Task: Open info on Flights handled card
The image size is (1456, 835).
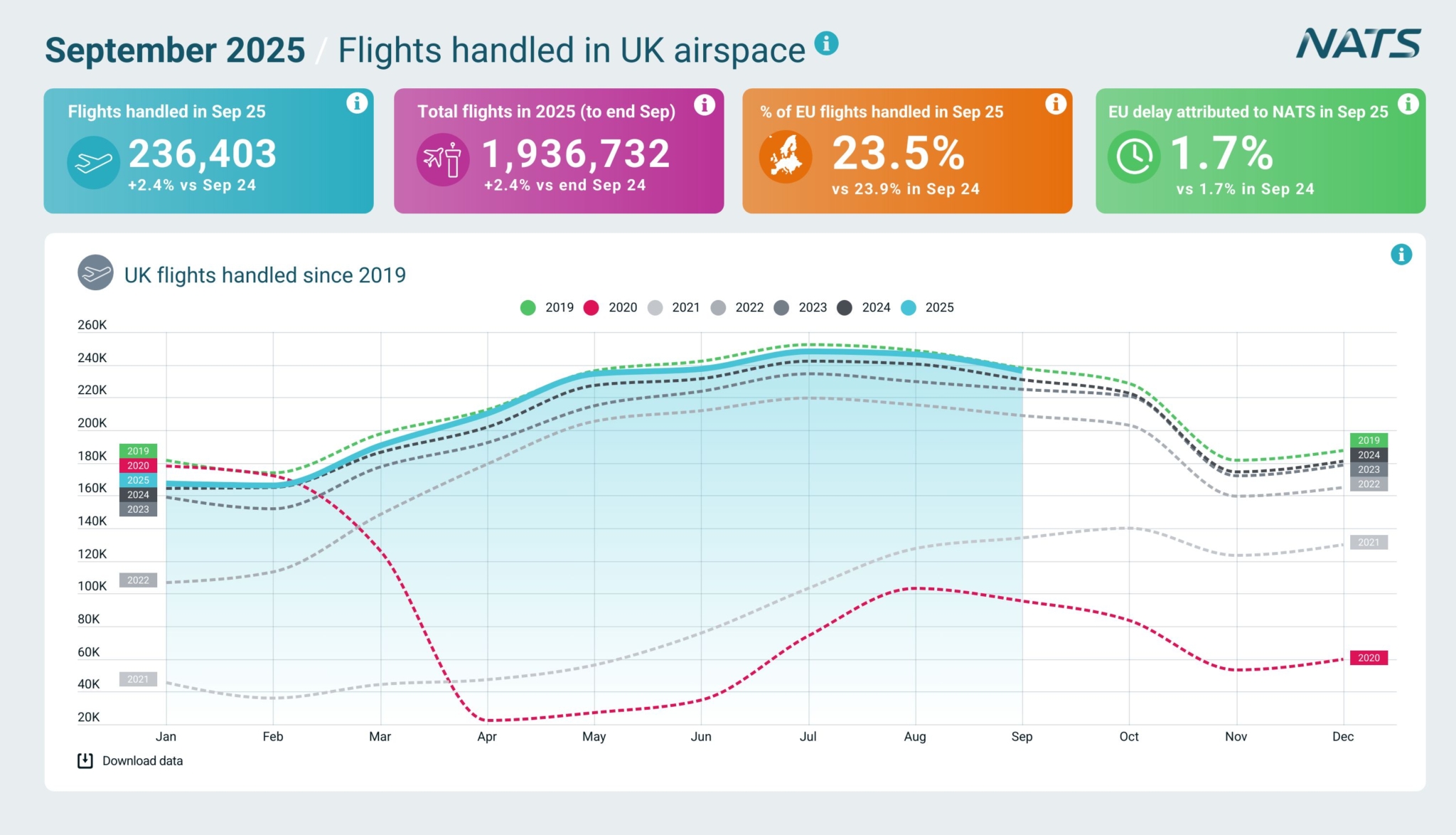Action: click(357, 104)
